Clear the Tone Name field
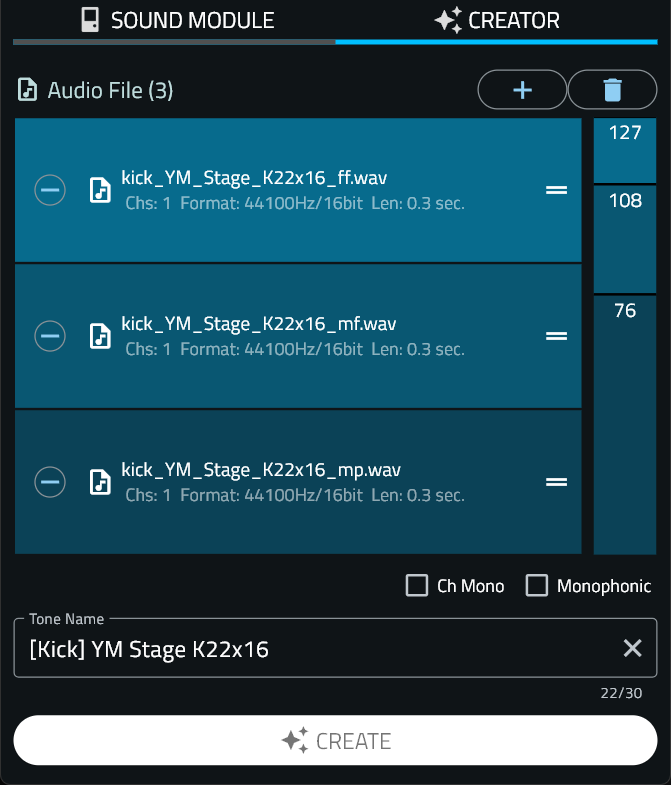The image size is (671, 785). pos(632,649)
